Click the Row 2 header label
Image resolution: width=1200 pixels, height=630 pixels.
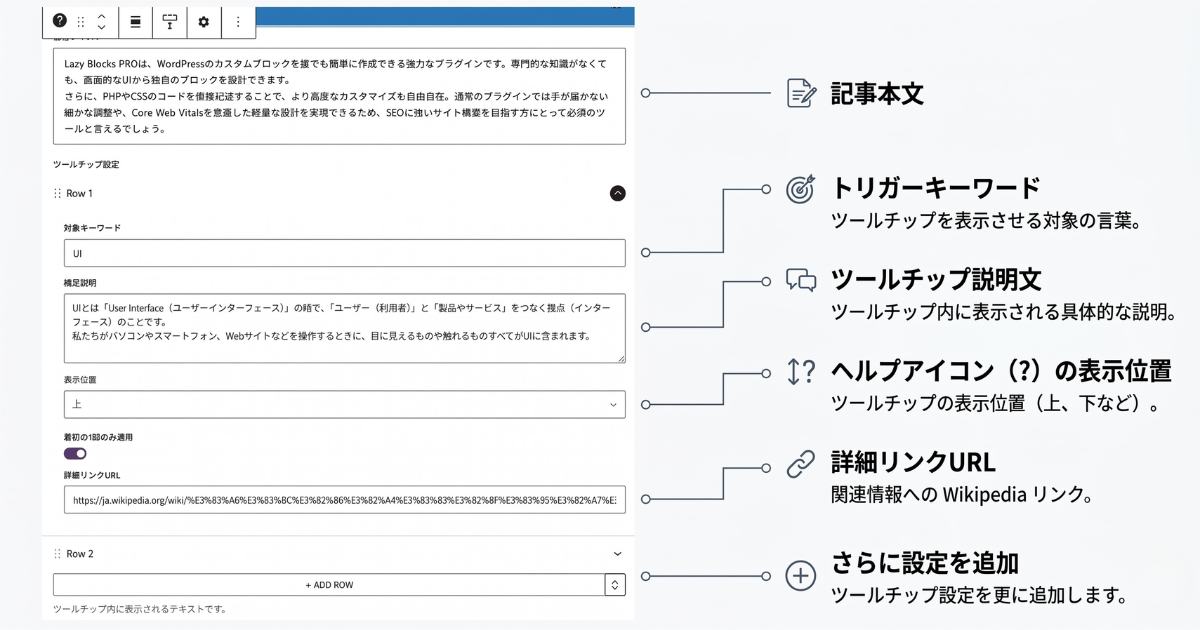click(80, 553)
